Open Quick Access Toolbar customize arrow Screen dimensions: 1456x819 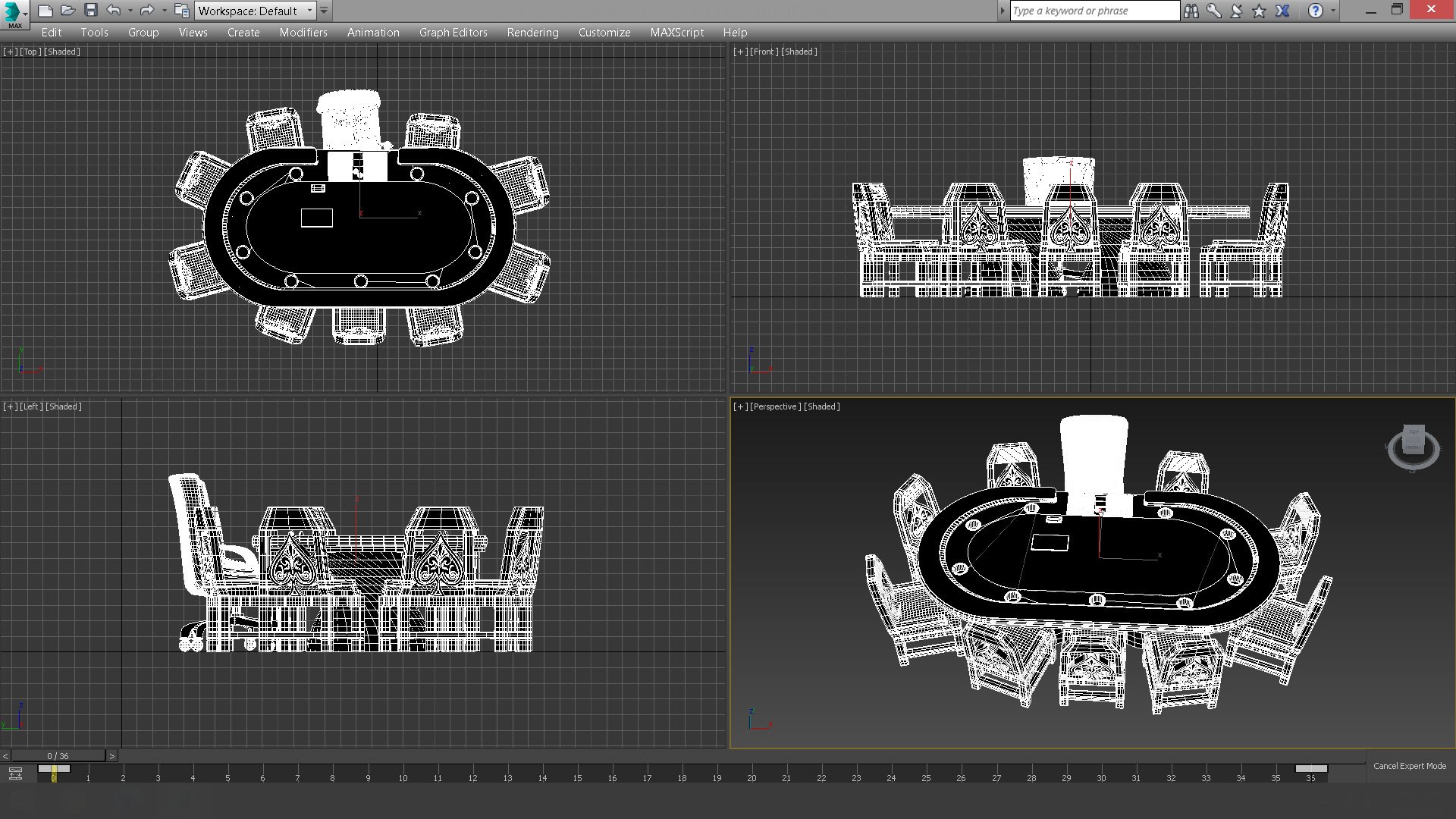click(324, 11)
